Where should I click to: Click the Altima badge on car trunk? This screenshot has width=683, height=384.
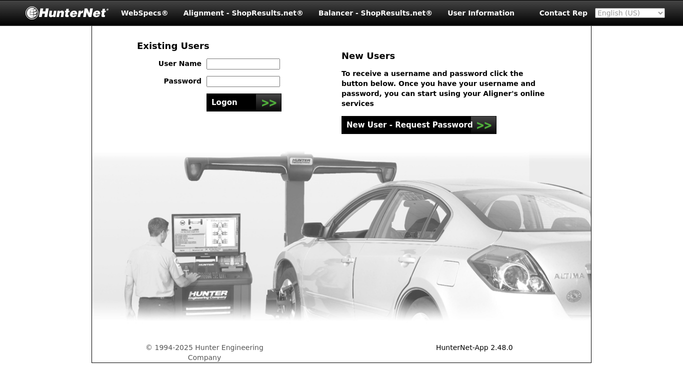[569, 276]
